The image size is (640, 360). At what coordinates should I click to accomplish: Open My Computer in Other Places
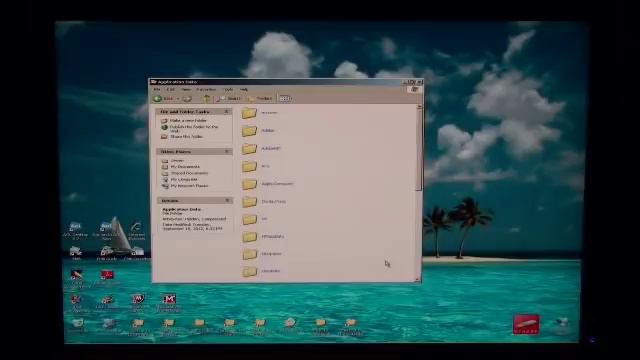(x=184, y=180)
